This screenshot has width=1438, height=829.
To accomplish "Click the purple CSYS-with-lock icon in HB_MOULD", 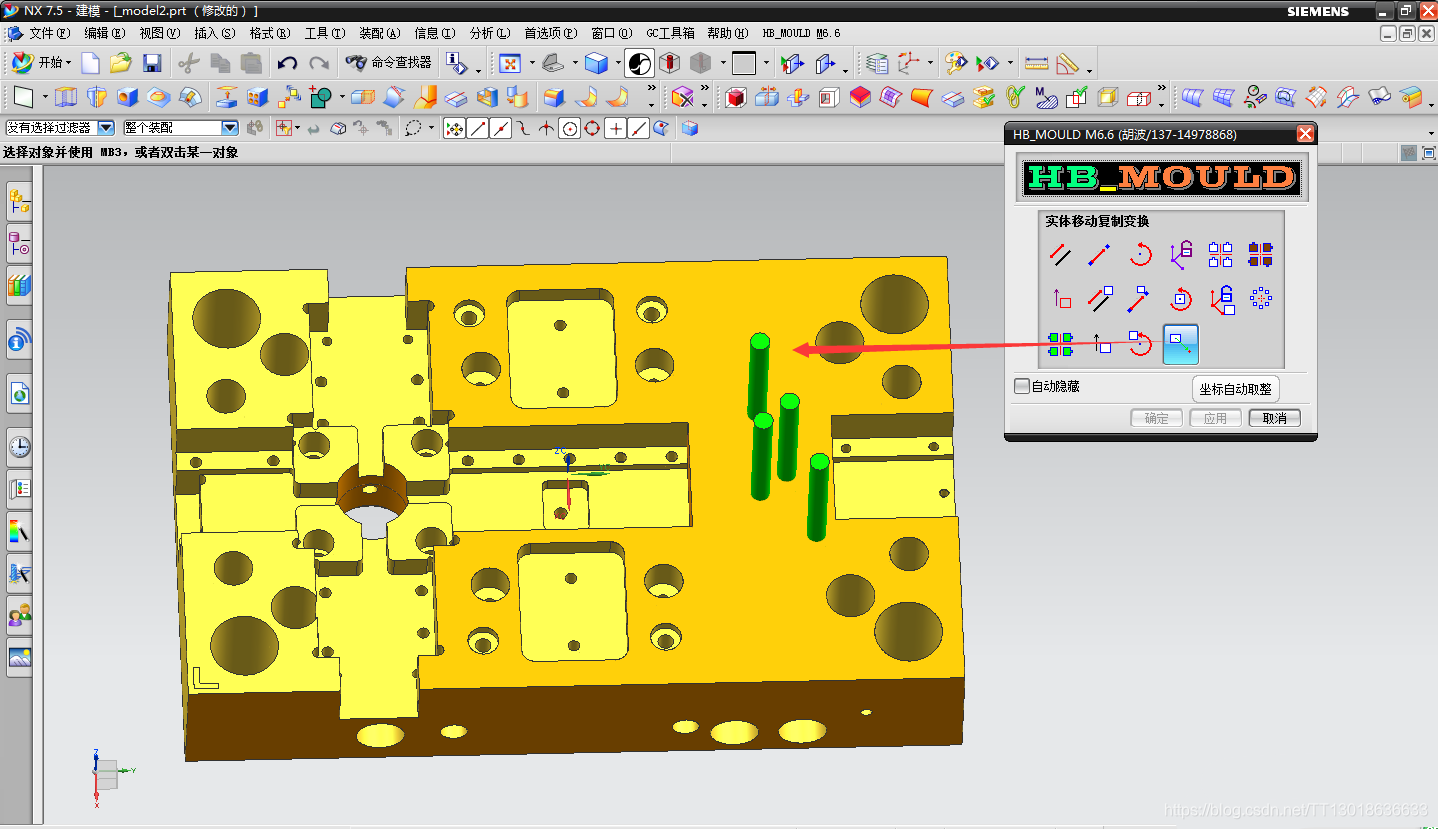I will pos(1181,255).
